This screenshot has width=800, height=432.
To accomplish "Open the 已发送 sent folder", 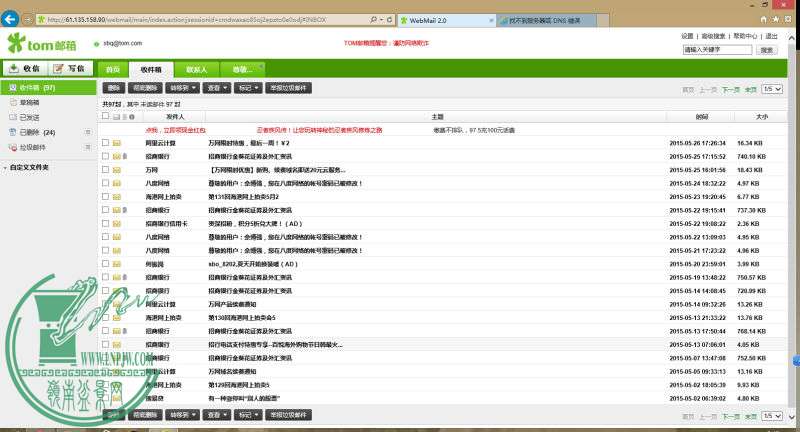I will pyautogui.click(x=30, y=117).
